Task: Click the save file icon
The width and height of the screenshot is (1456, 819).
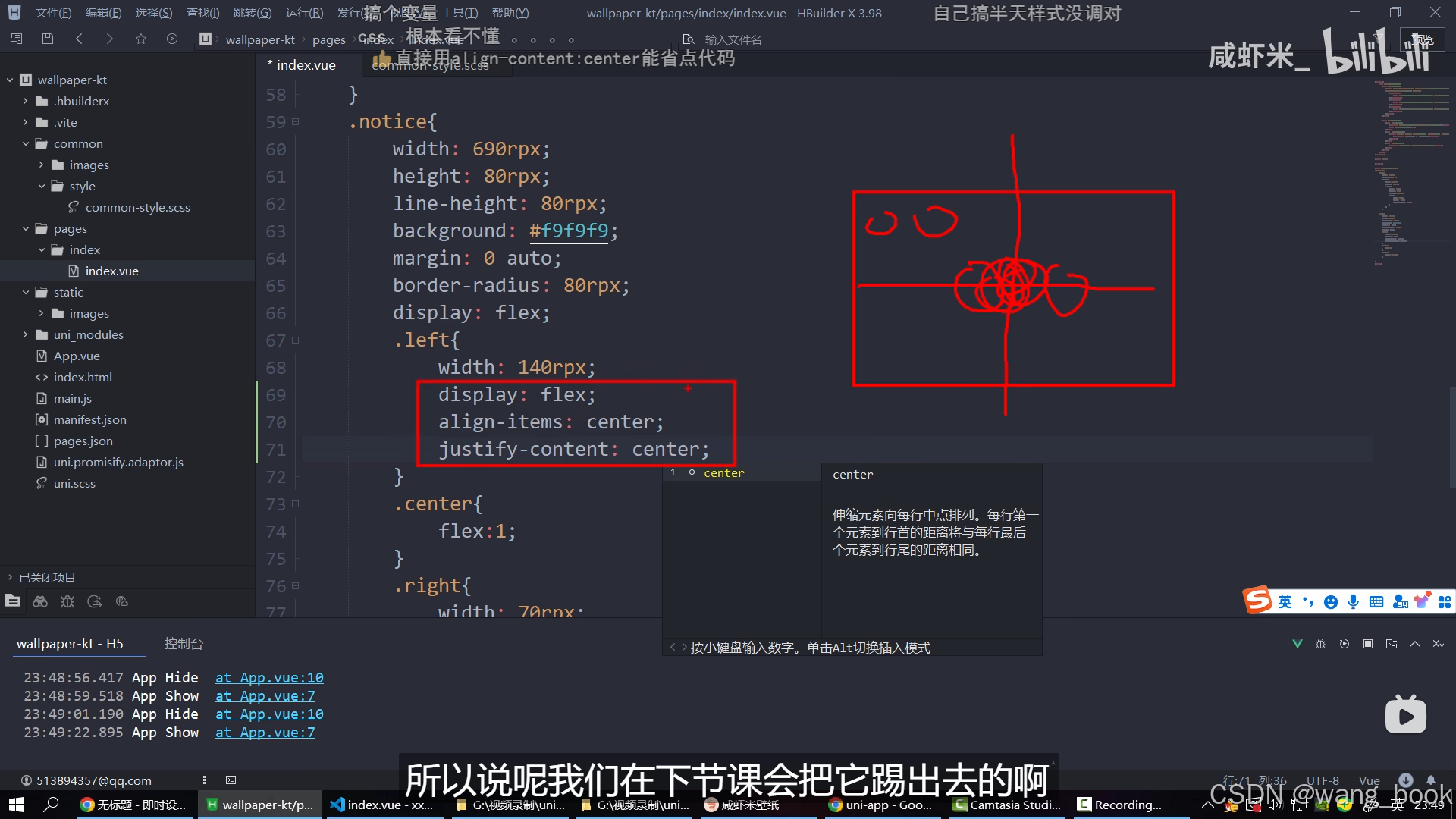Action: [x=48, y=39]
